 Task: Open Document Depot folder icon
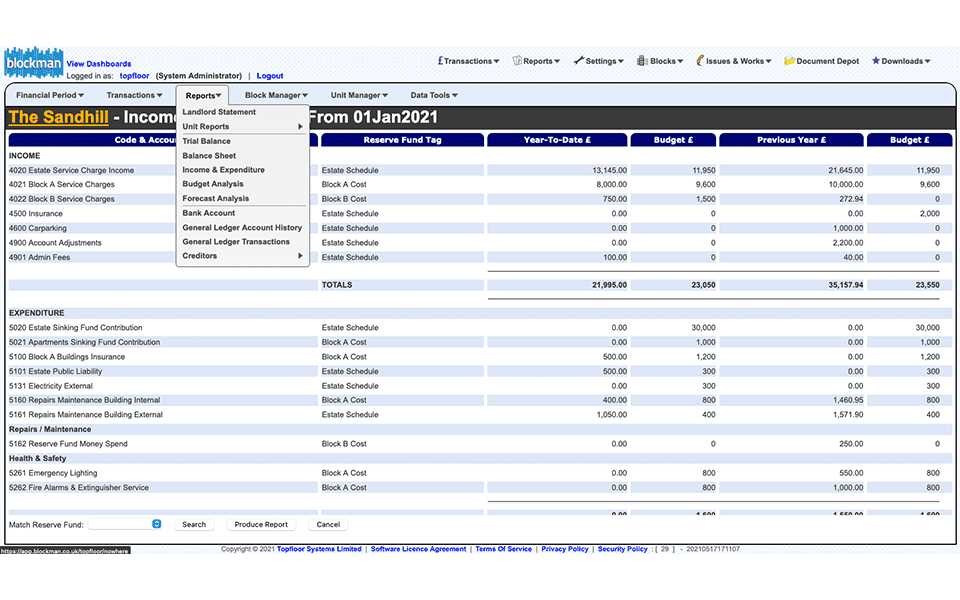(x=789, y=61)
